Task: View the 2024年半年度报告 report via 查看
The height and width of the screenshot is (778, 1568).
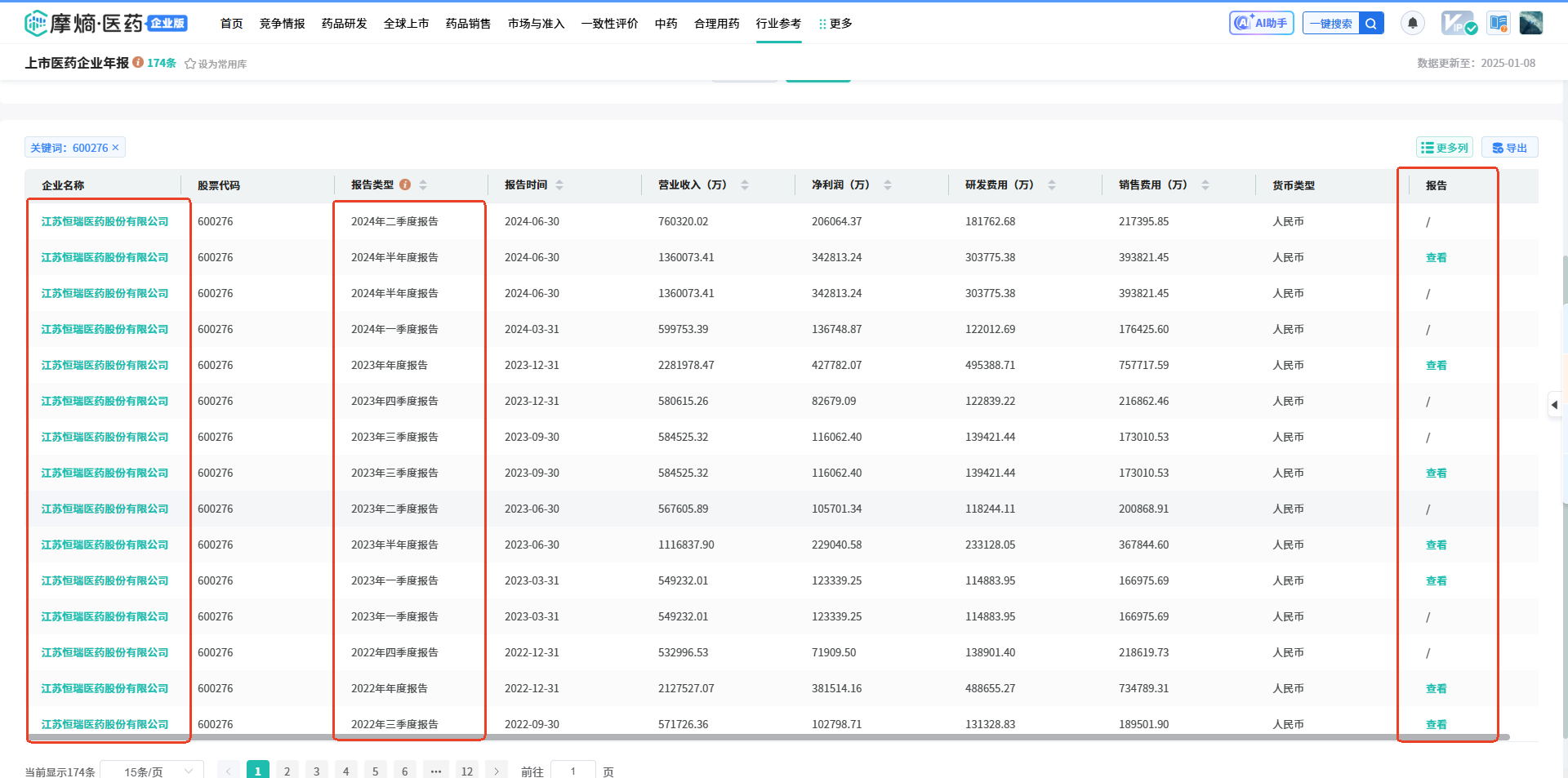Action: point(1437,257)
